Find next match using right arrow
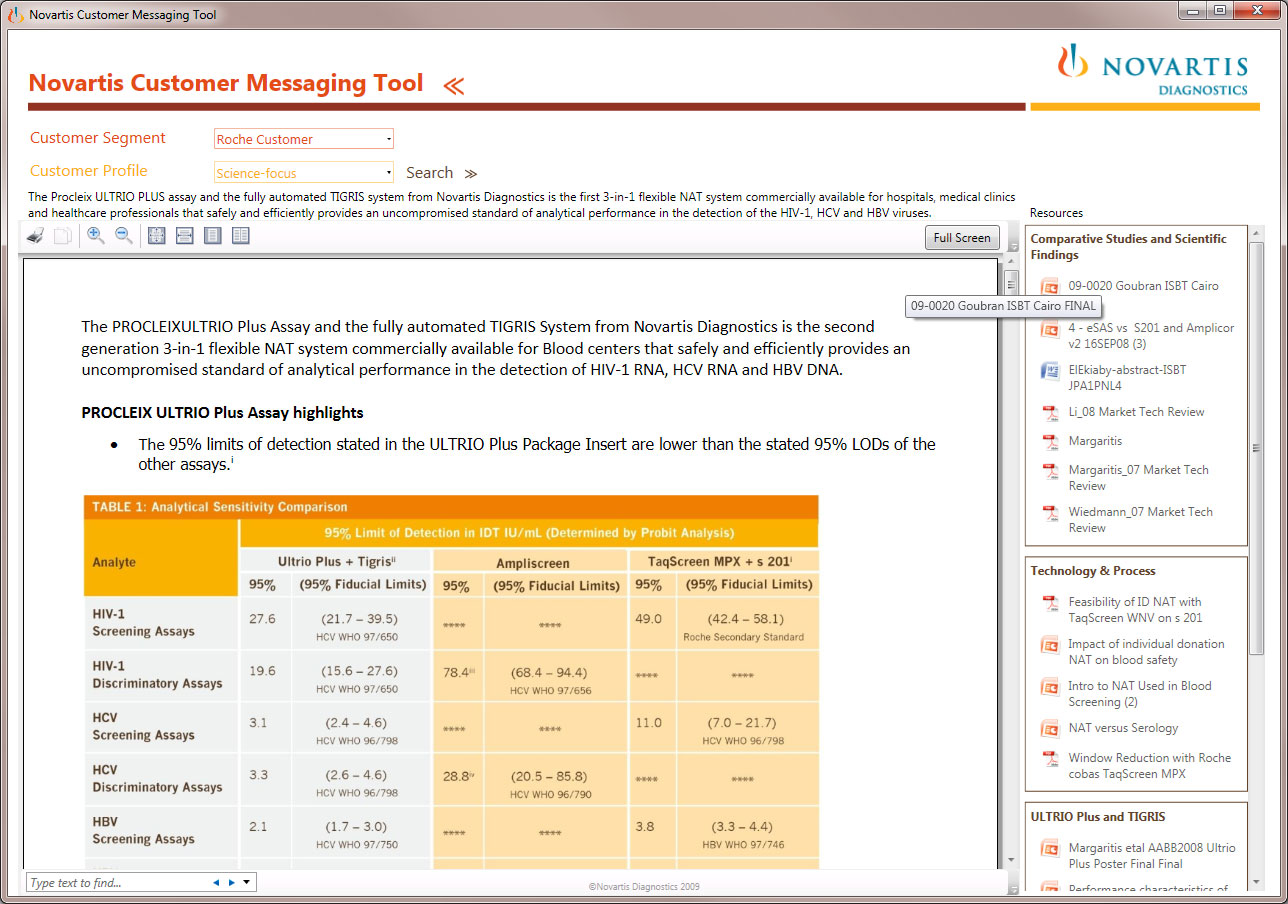The image size is (1288, 904). click(x=232, y=882)
